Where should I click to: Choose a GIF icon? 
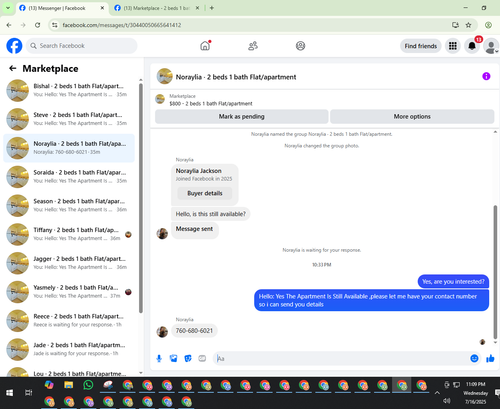202,358
